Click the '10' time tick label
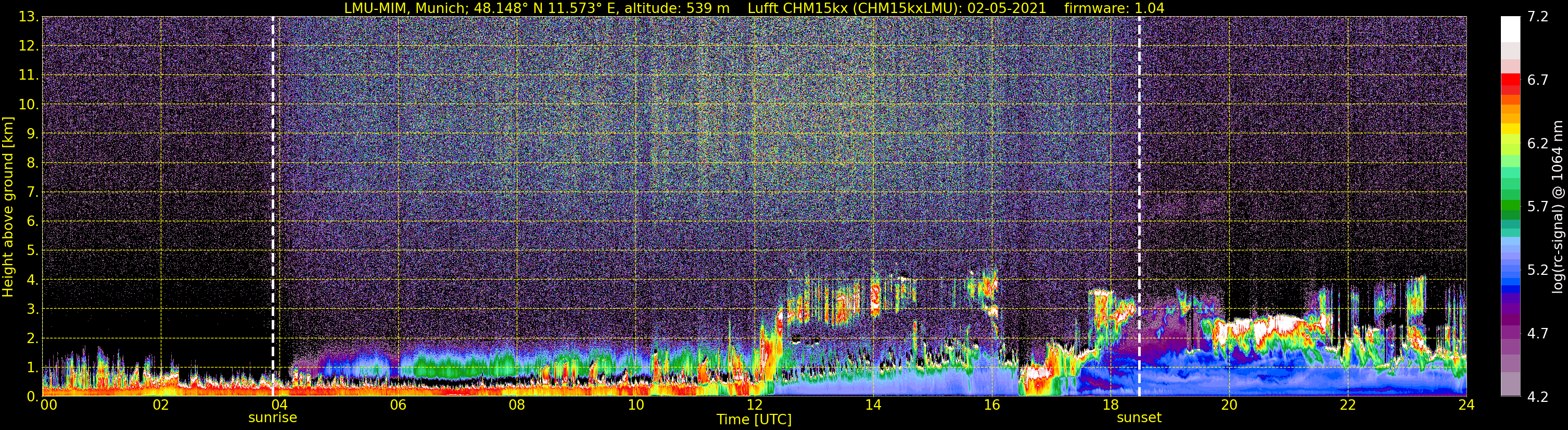Screen dimensions: 1568x430 [x=635, y=406]
